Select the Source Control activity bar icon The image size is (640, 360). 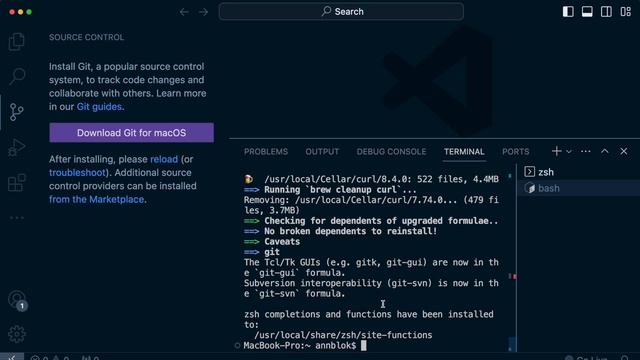(17, 111)
